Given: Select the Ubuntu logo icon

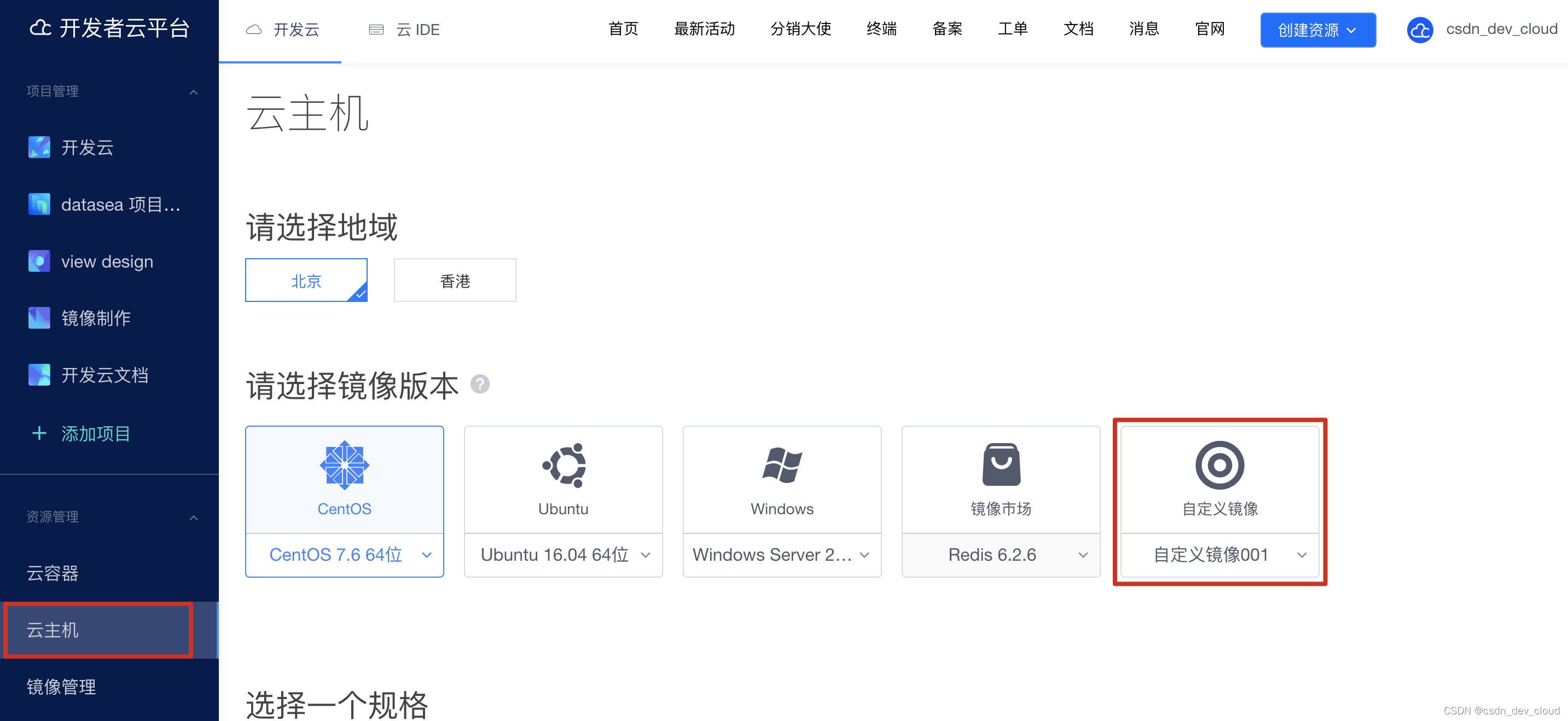Looking at the screenshot, I should (564, 465).
